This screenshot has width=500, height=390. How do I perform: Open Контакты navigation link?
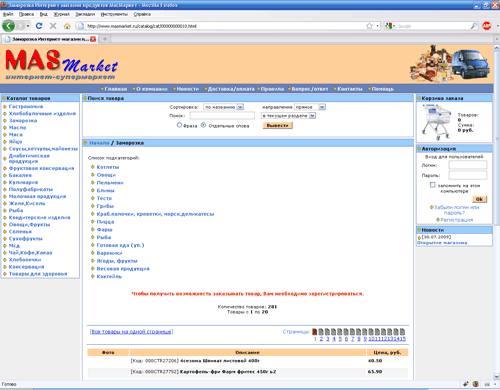pos(350,89)
